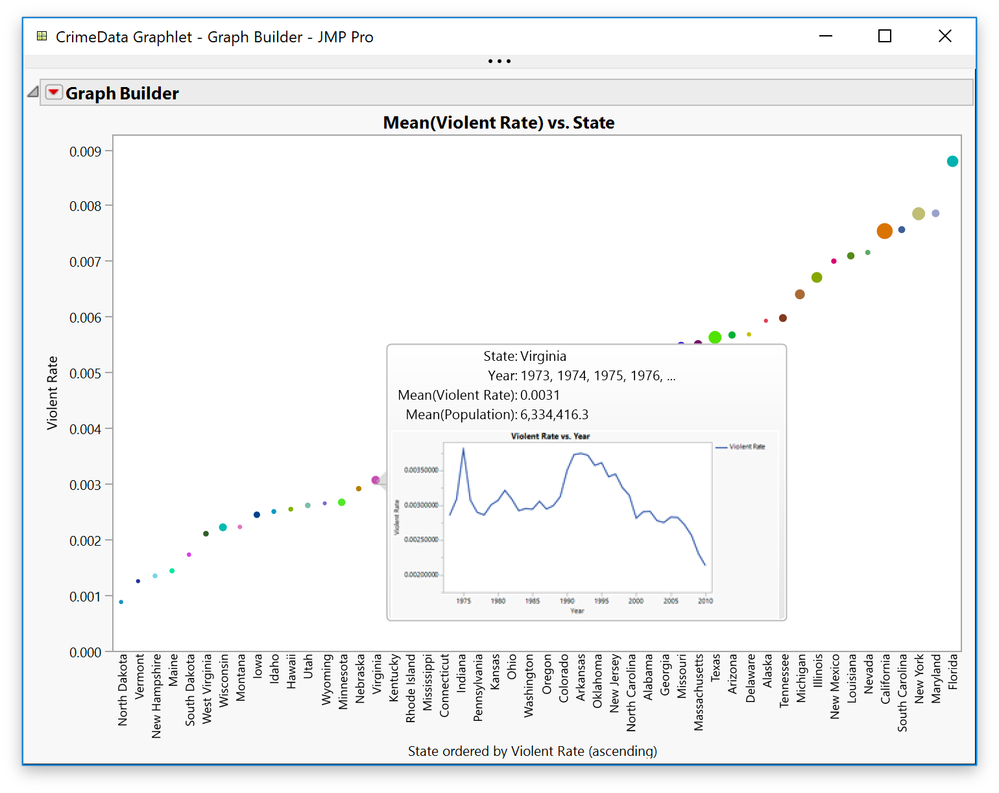999x793 pixels.
Task: Click the magenta Virginia data point
Action: pyautogui.click(x=376, y=480)
